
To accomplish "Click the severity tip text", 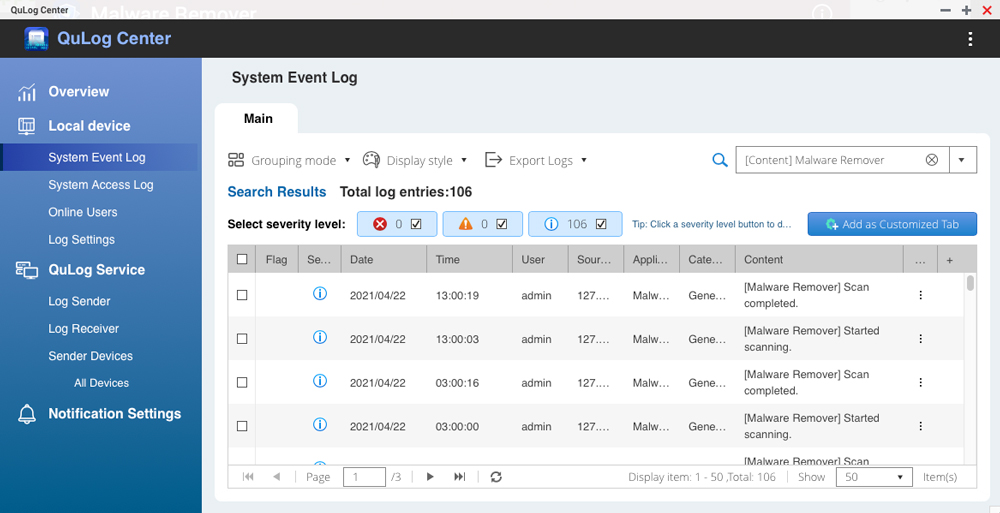I will pos(711,224).
